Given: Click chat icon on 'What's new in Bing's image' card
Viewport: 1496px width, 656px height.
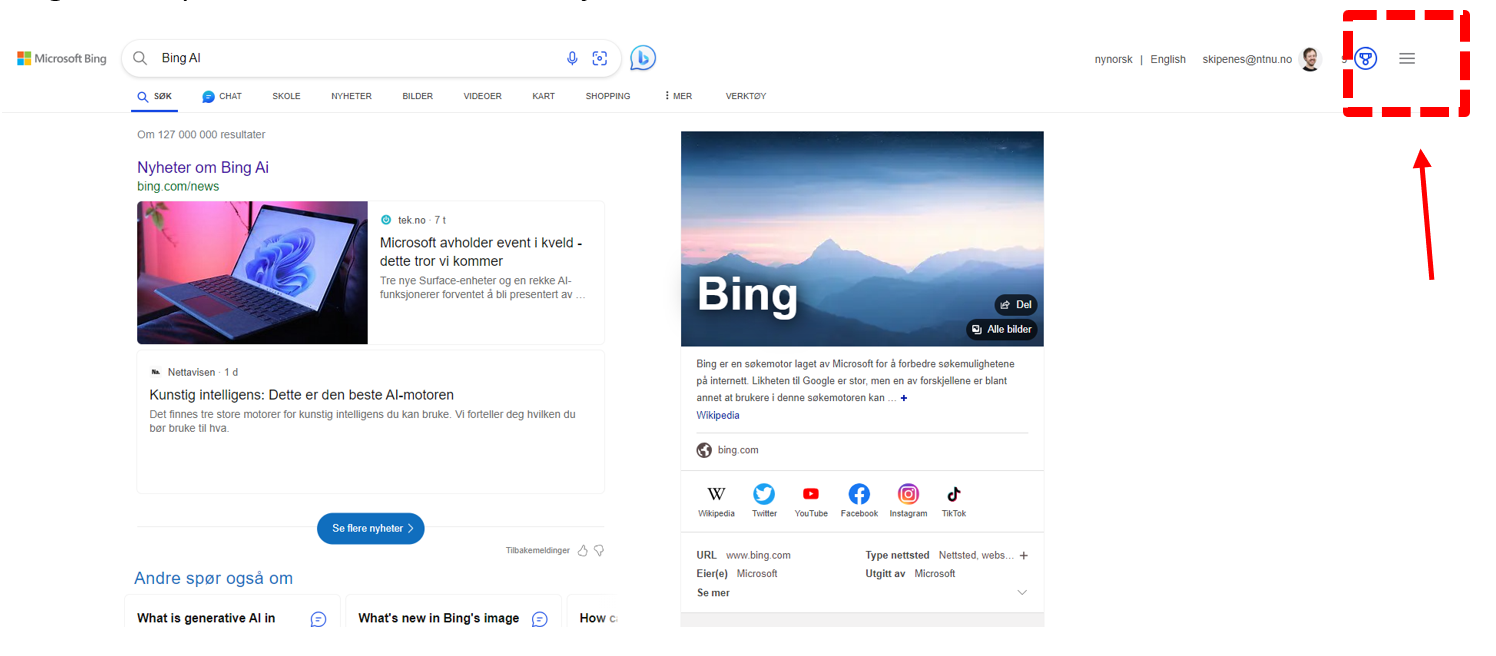Looking at the screenshot, I should tap(540, 619).
